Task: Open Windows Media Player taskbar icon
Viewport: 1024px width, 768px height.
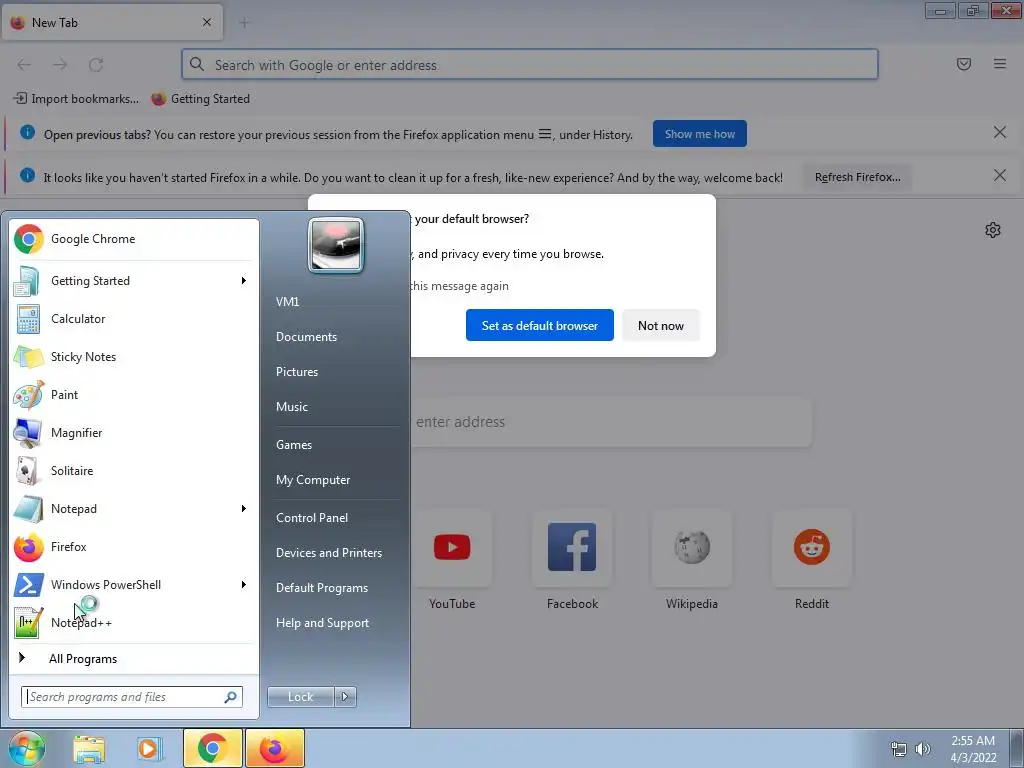Action: tap(150, 748)
